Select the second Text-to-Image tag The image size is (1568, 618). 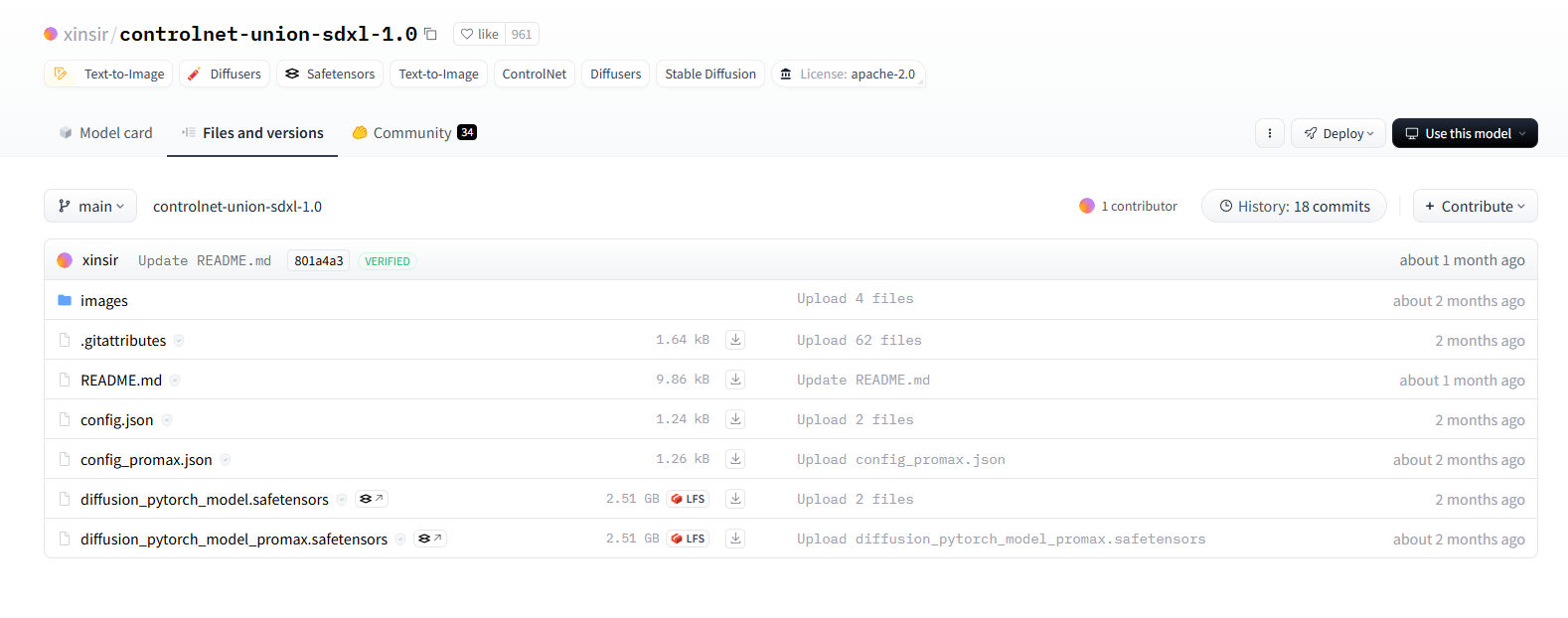[x=438, y=74]
